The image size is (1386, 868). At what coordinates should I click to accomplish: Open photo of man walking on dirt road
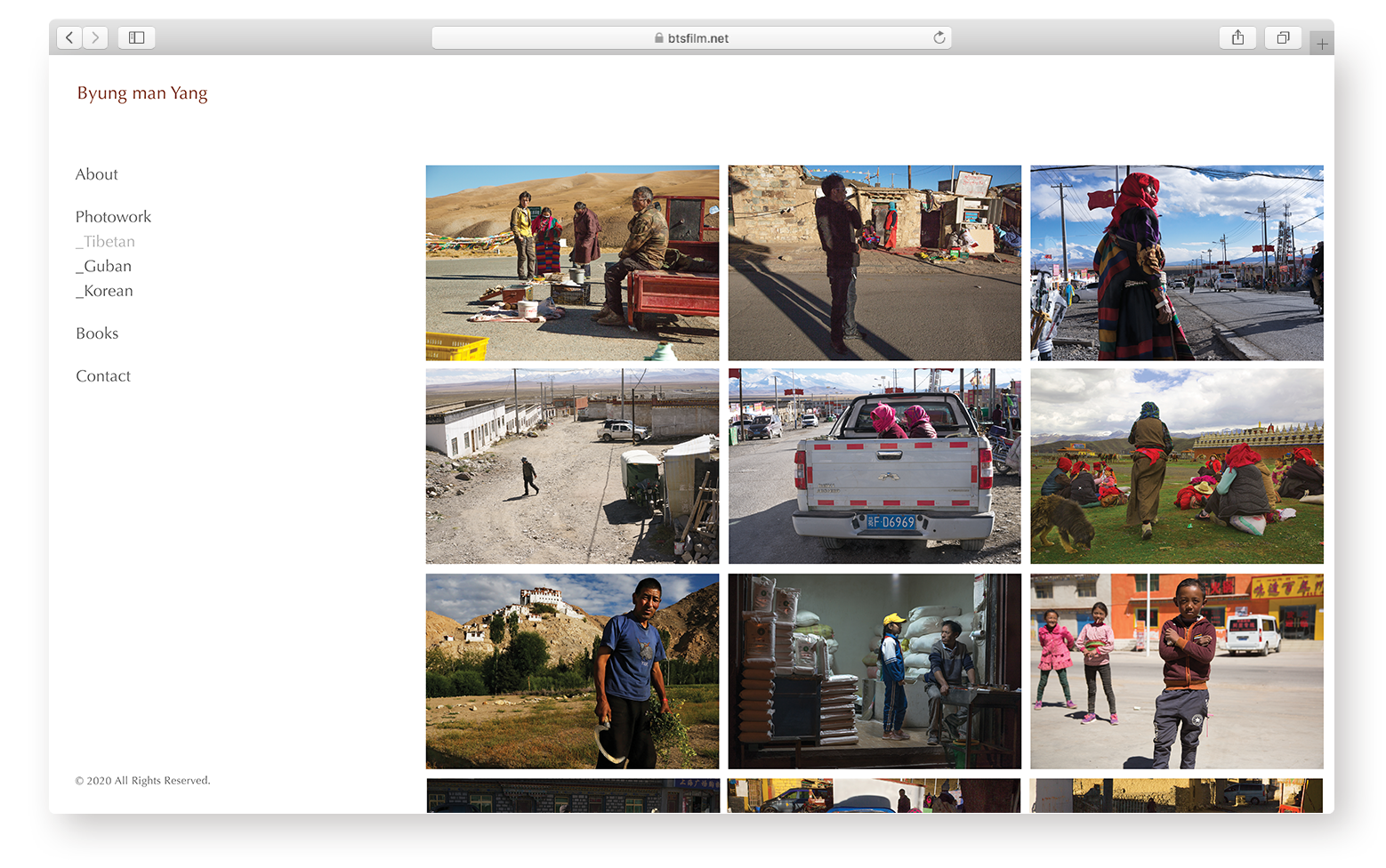click(572, 466)
